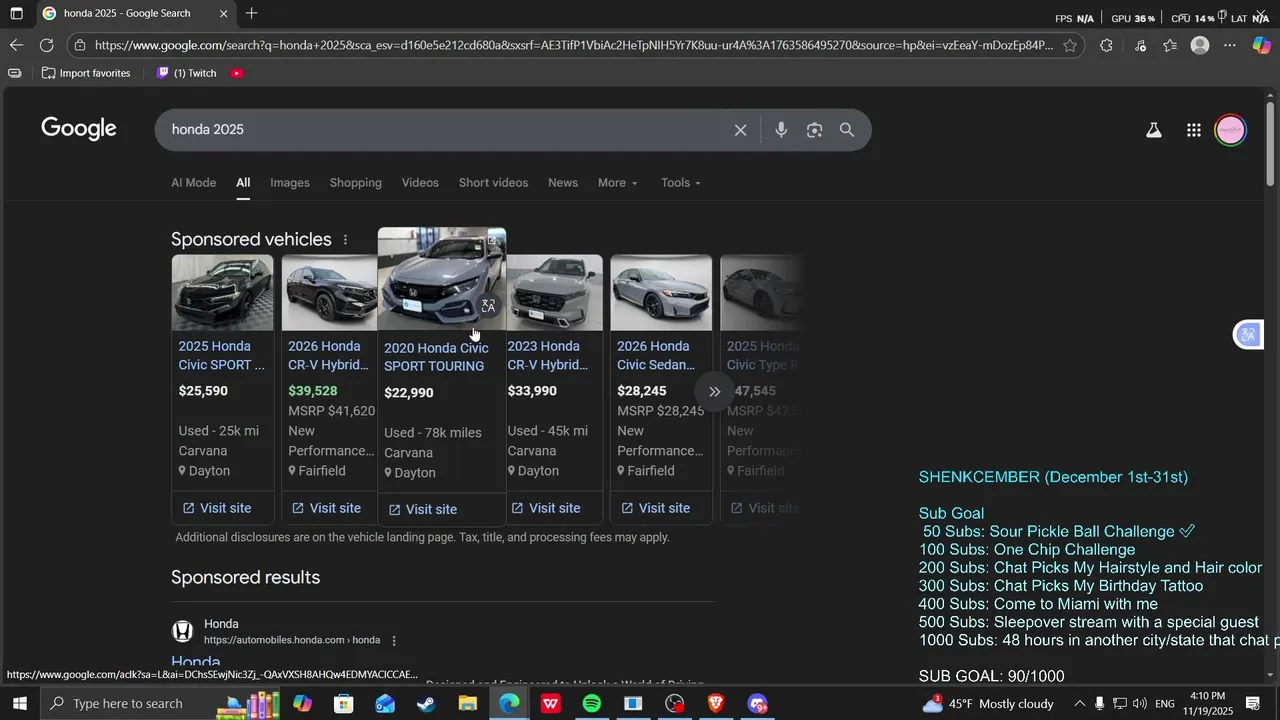This screenshot has height=720, width=1280.
Task: Switch to Videos tab
Action: 420,183
